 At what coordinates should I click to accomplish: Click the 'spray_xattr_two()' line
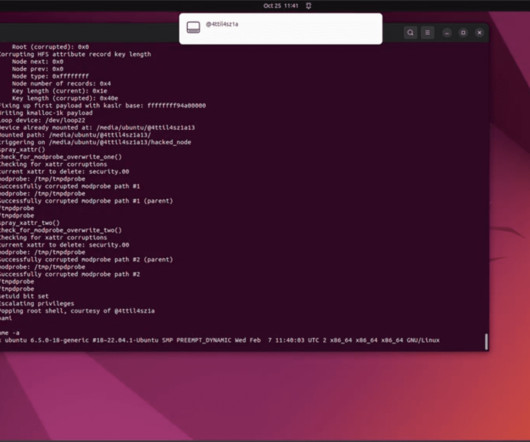[x=30, y=223]
